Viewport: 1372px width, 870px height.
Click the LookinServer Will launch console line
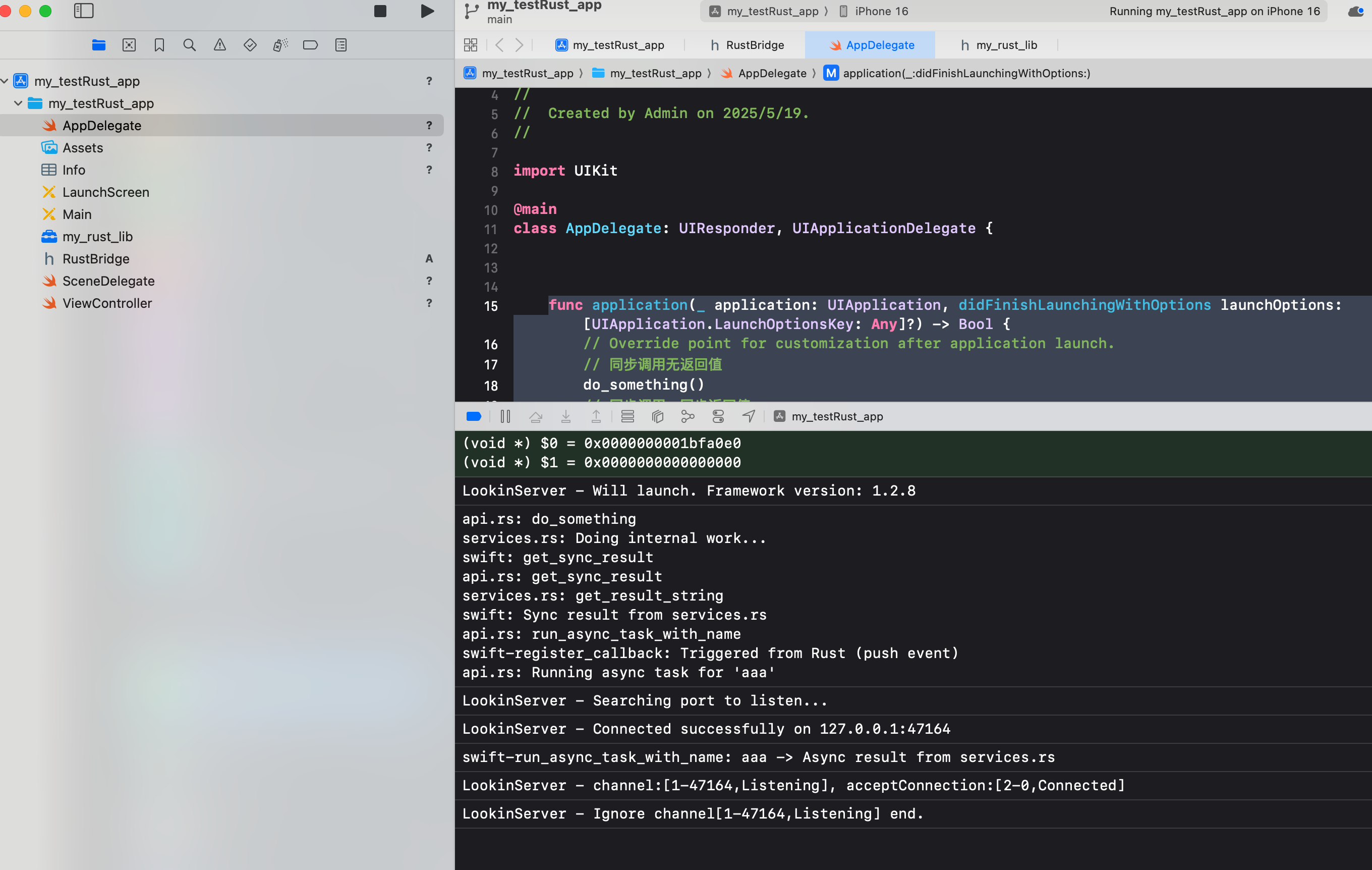point(689,491)
